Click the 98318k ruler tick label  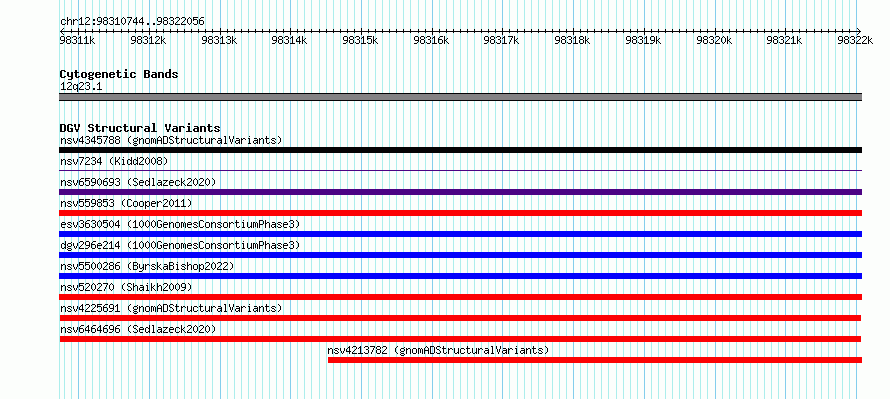(x=573, y=40)
